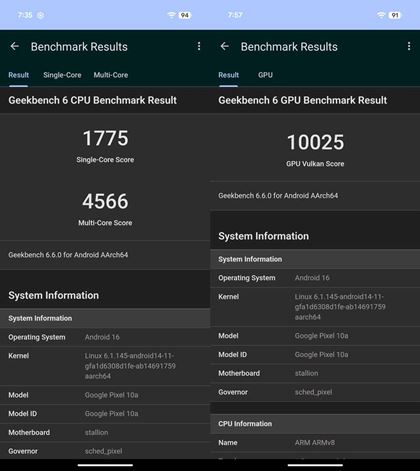Tap Model label on CPU screen
Viewport: 420px width, 471px height.
pyautogui.click(x=18, y=395)
